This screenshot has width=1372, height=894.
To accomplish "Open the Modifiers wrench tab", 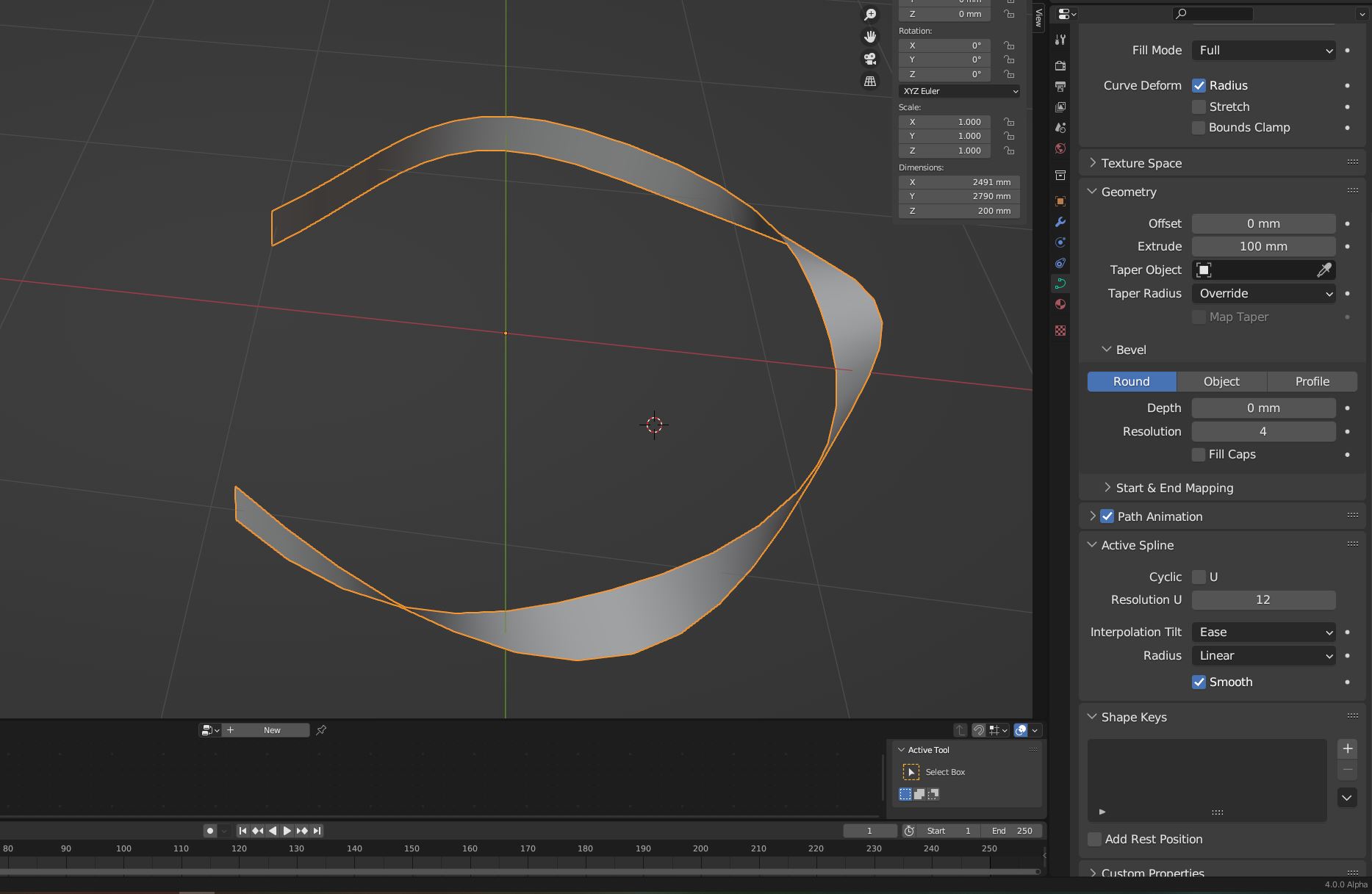I will [x=1060, y=222].
